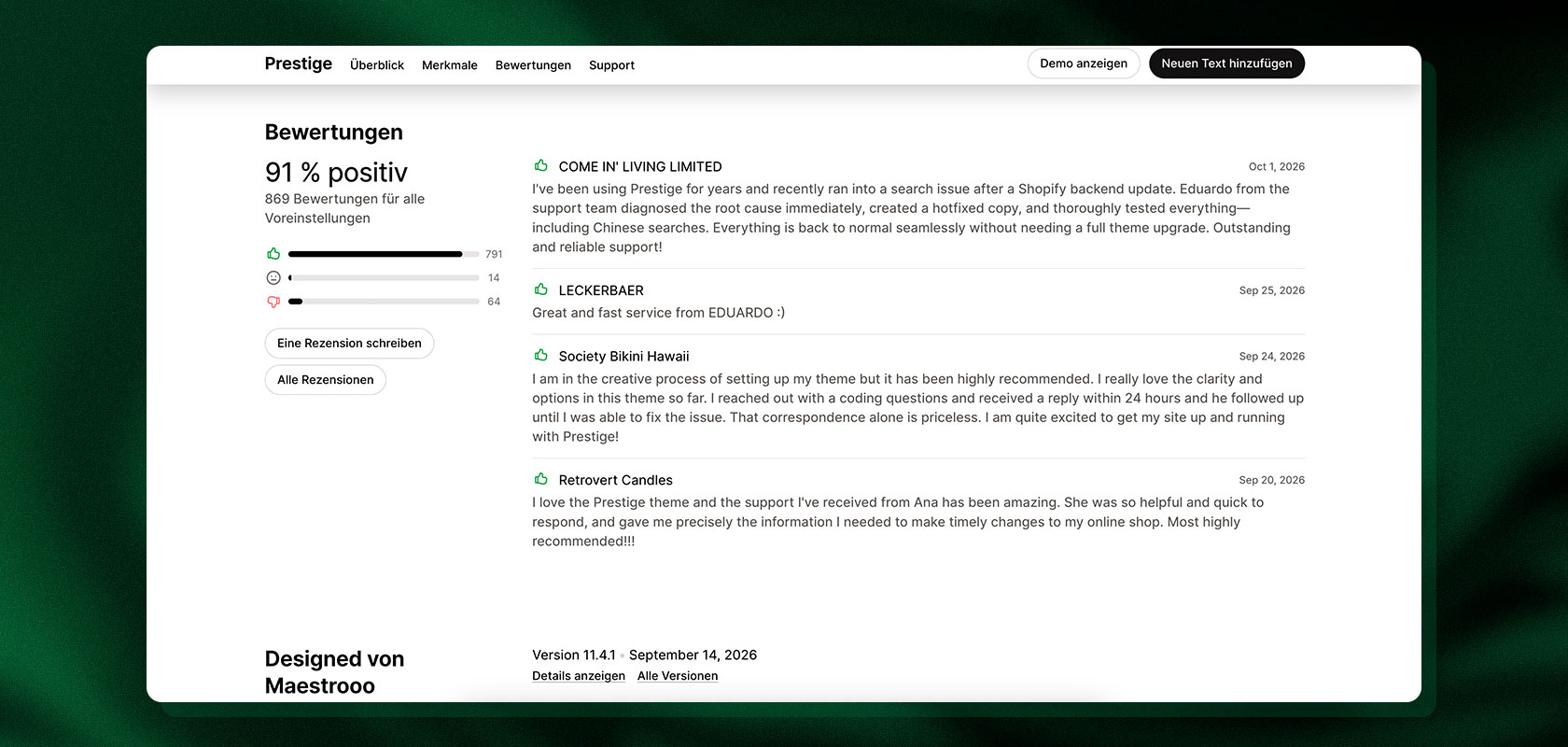Open the Details anzeigen link
The width and height of the screenshot is (1568, 747).
(x=579, y=676)
